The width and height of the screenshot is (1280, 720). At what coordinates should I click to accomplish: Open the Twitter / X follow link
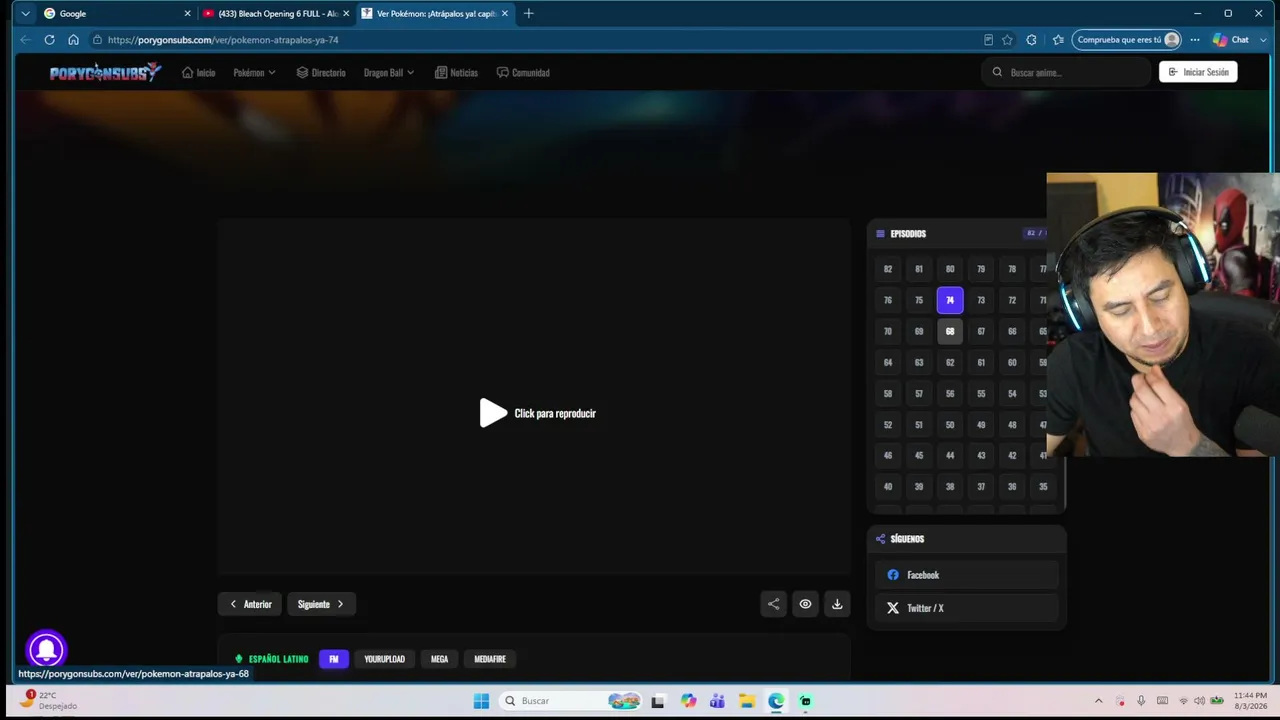[966, 608]
